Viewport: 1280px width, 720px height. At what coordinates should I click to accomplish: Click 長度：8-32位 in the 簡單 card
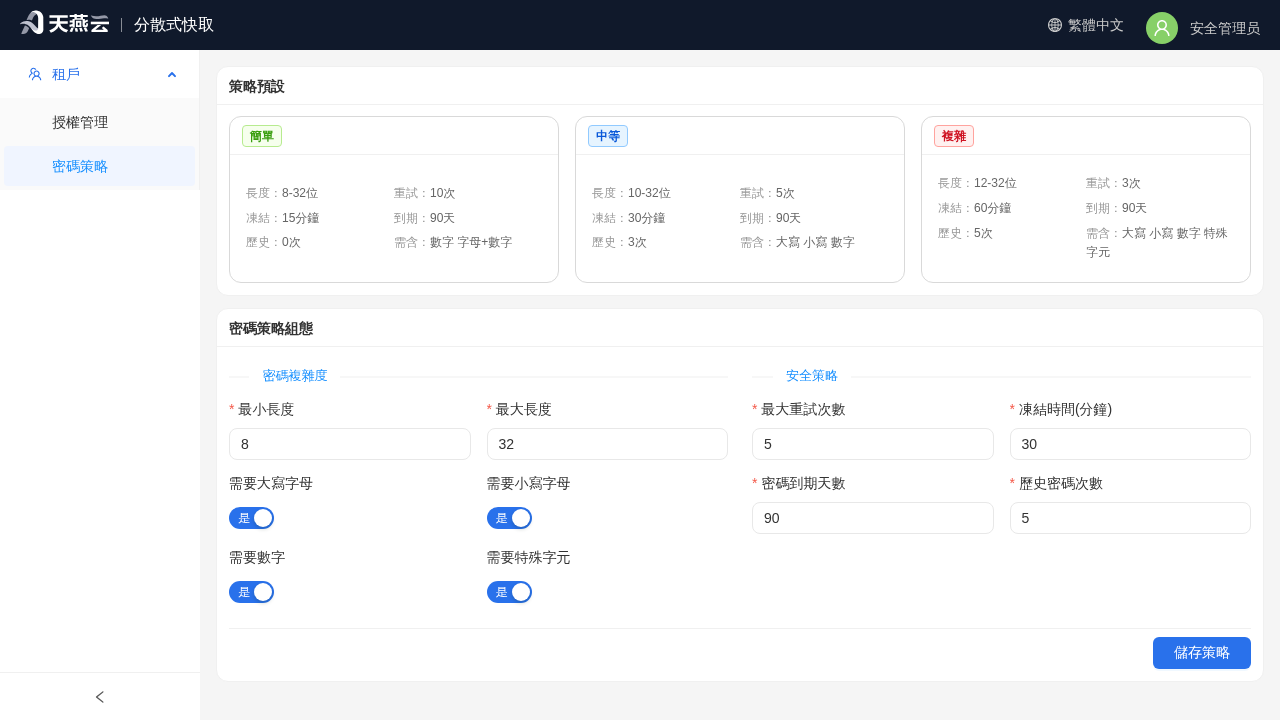[x=282, y=193]
